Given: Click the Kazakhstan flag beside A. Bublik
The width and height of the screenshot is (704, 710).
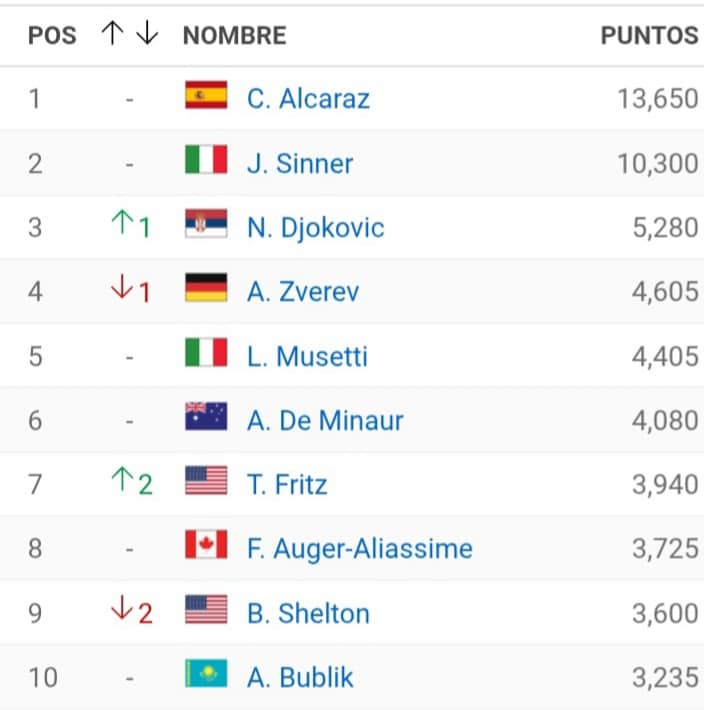Looking at the screenshot, I should tap(206, 674).
